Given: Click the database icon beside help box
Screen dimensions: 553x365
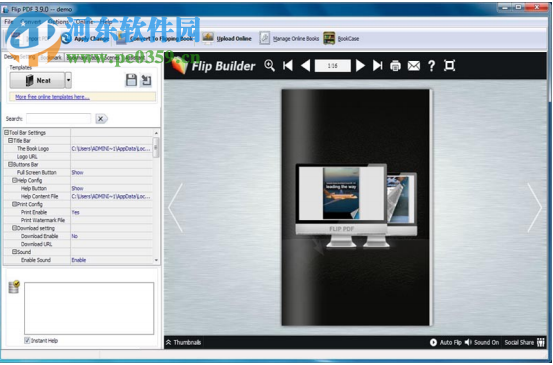Looking at the screenshot, I should pos(14,287).
